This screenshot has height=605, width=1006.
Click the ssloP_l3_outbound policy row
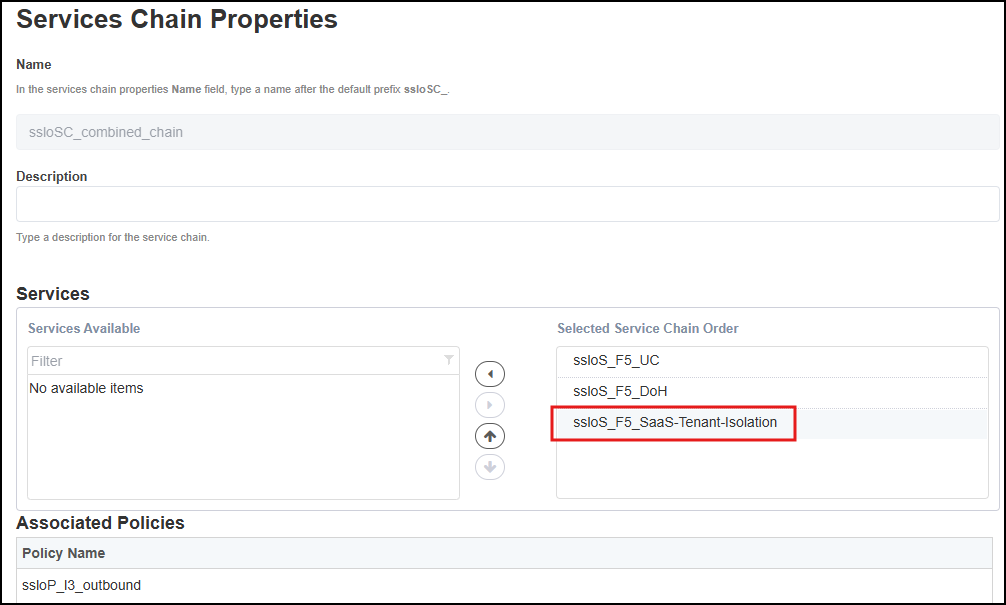[504, 585]
